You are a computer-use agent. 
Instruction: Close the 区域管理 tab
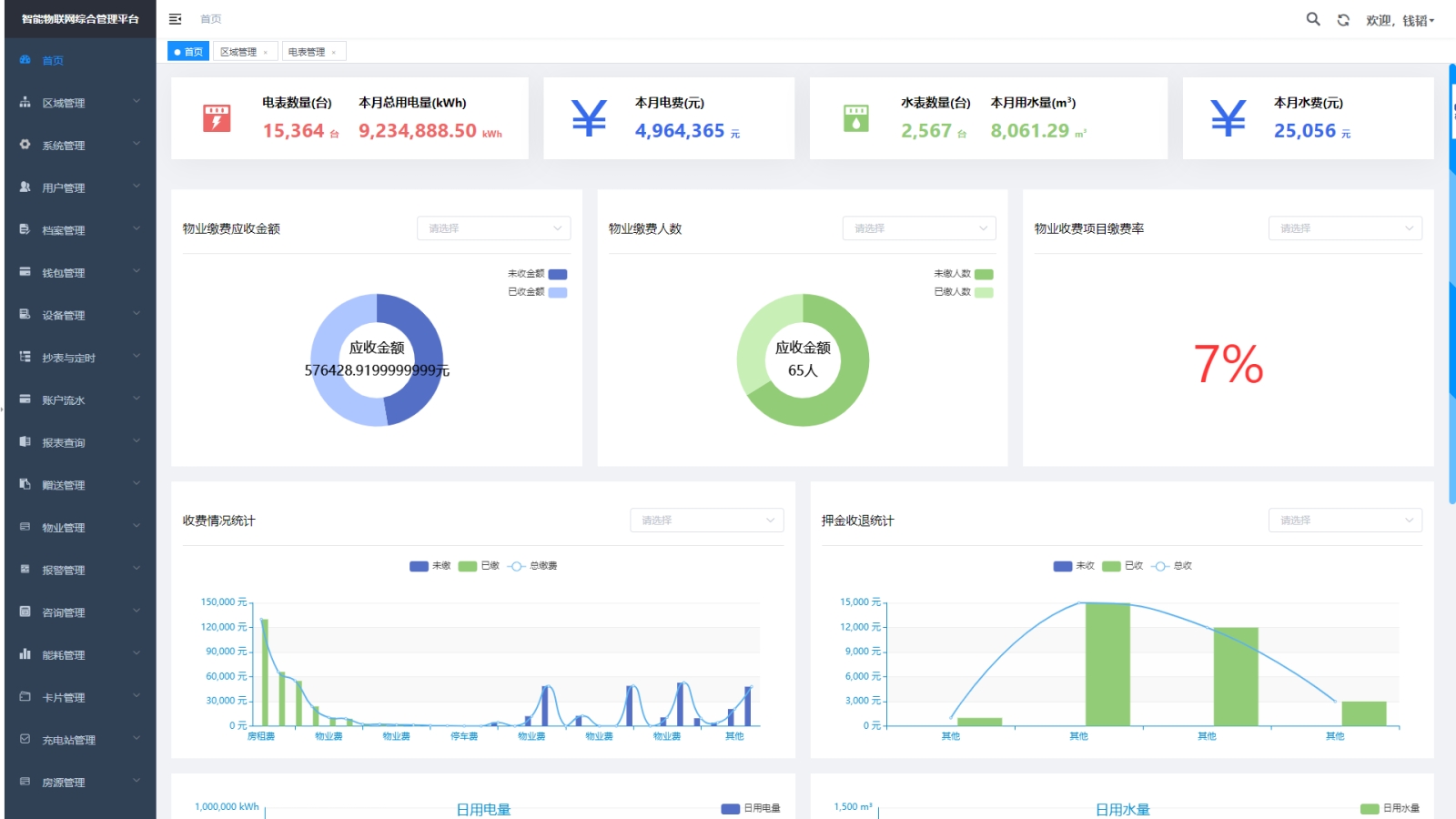(x=266, y=53)
